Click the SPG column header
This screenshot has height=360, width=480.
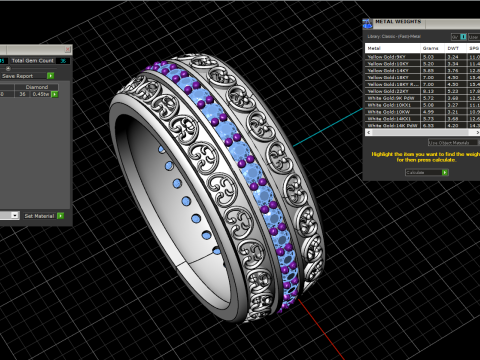[473, 48]
